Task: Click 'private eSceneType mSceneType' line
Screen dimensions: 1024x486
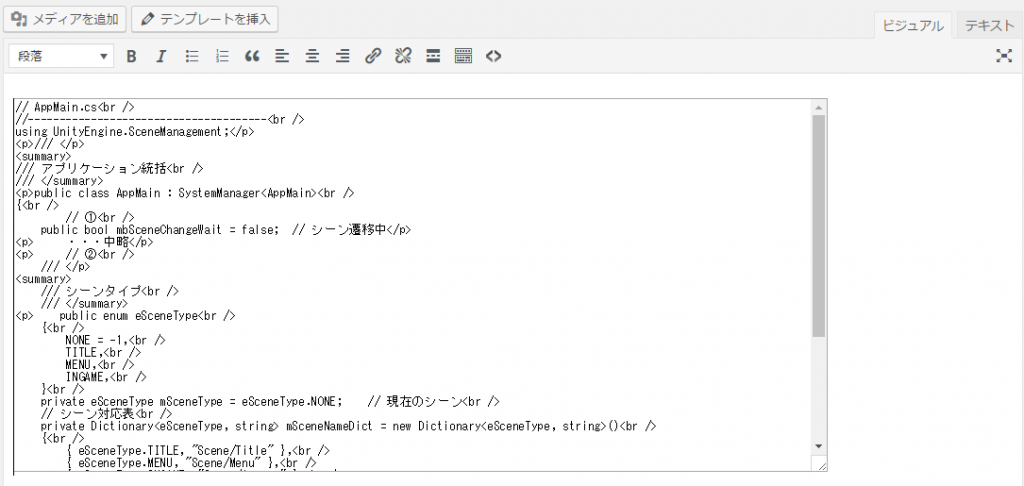Action: [x=270, y=401]
